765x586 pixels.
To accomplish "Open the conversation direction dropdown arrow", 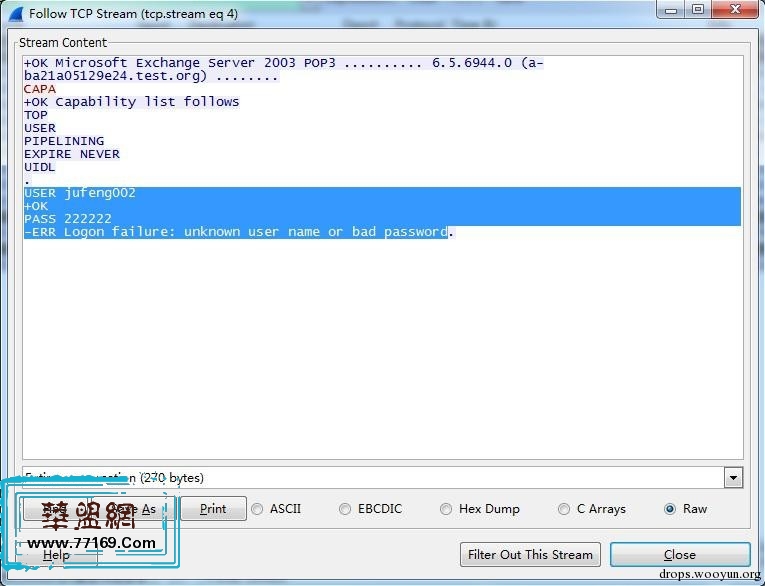I will pyautogui.click(x=733, y=478).
